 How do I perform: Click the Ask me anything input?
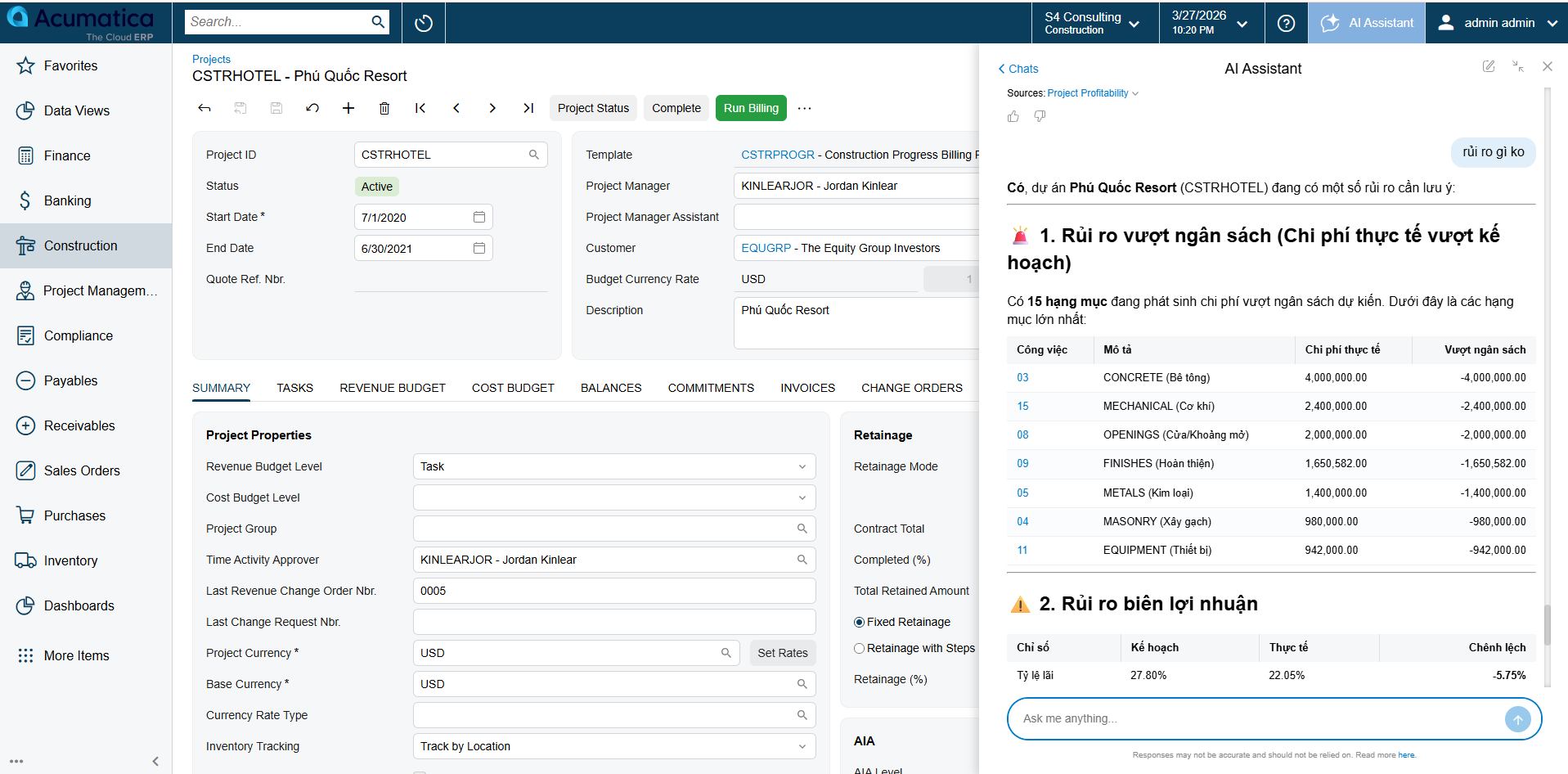pyautogui.click(x=1260, y=718)
